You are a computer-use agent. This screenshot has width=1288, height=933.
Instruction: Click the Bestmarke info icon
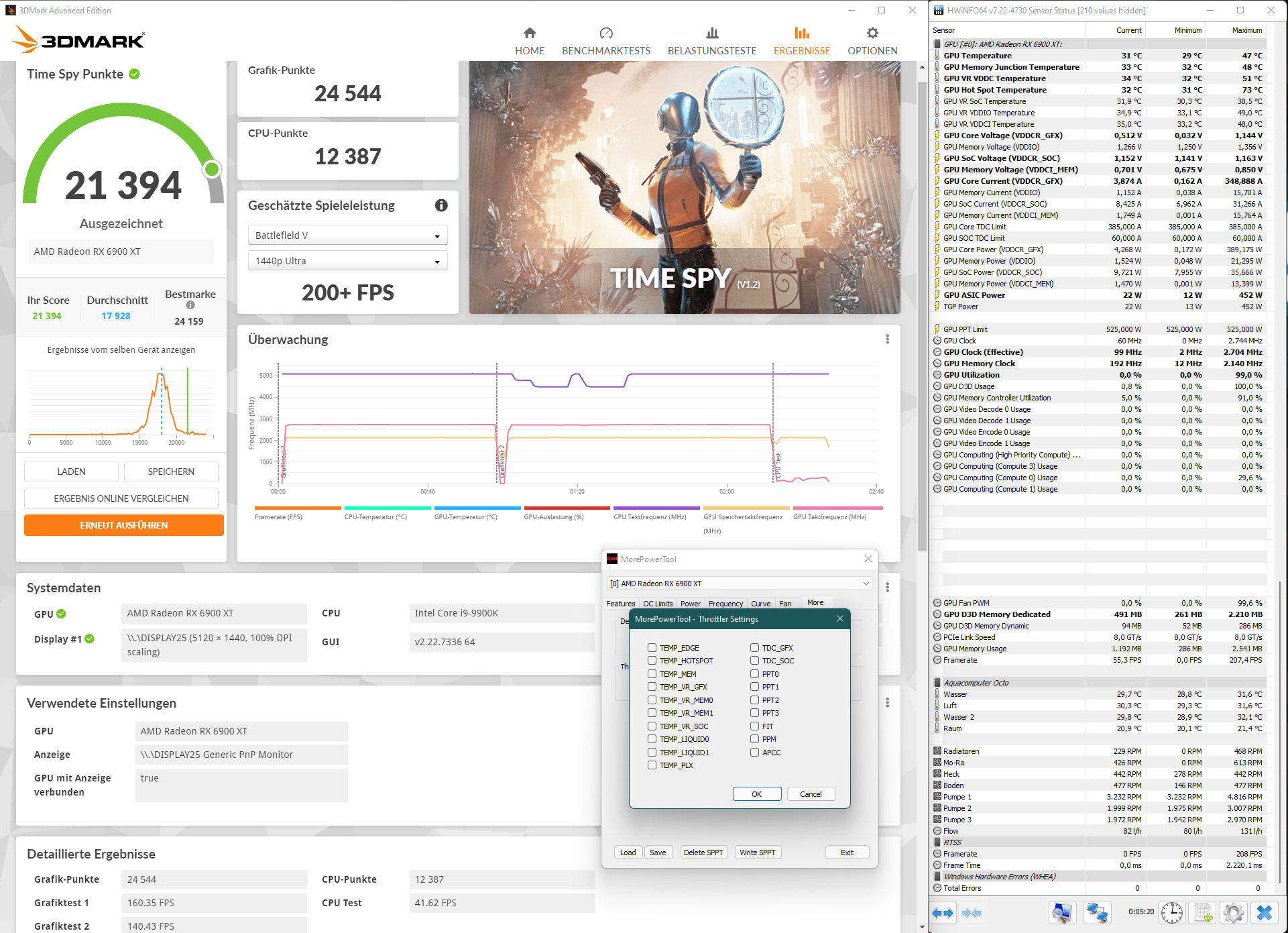[x=190, y=305]
